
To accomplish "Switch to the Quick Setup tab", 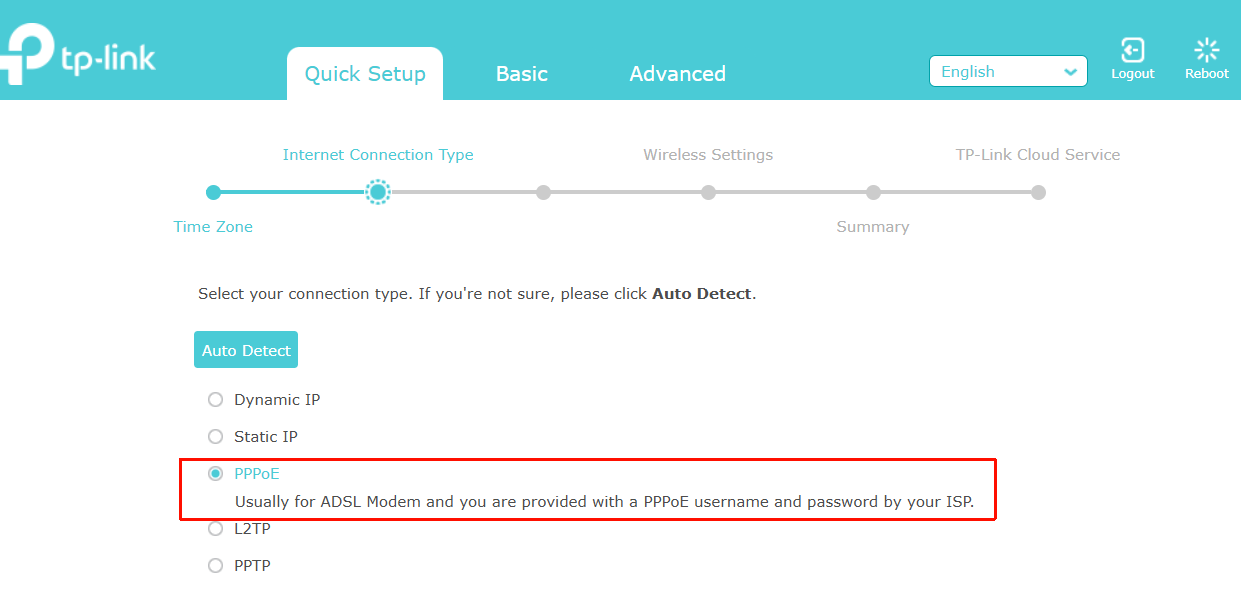I will tap(365, 74).
